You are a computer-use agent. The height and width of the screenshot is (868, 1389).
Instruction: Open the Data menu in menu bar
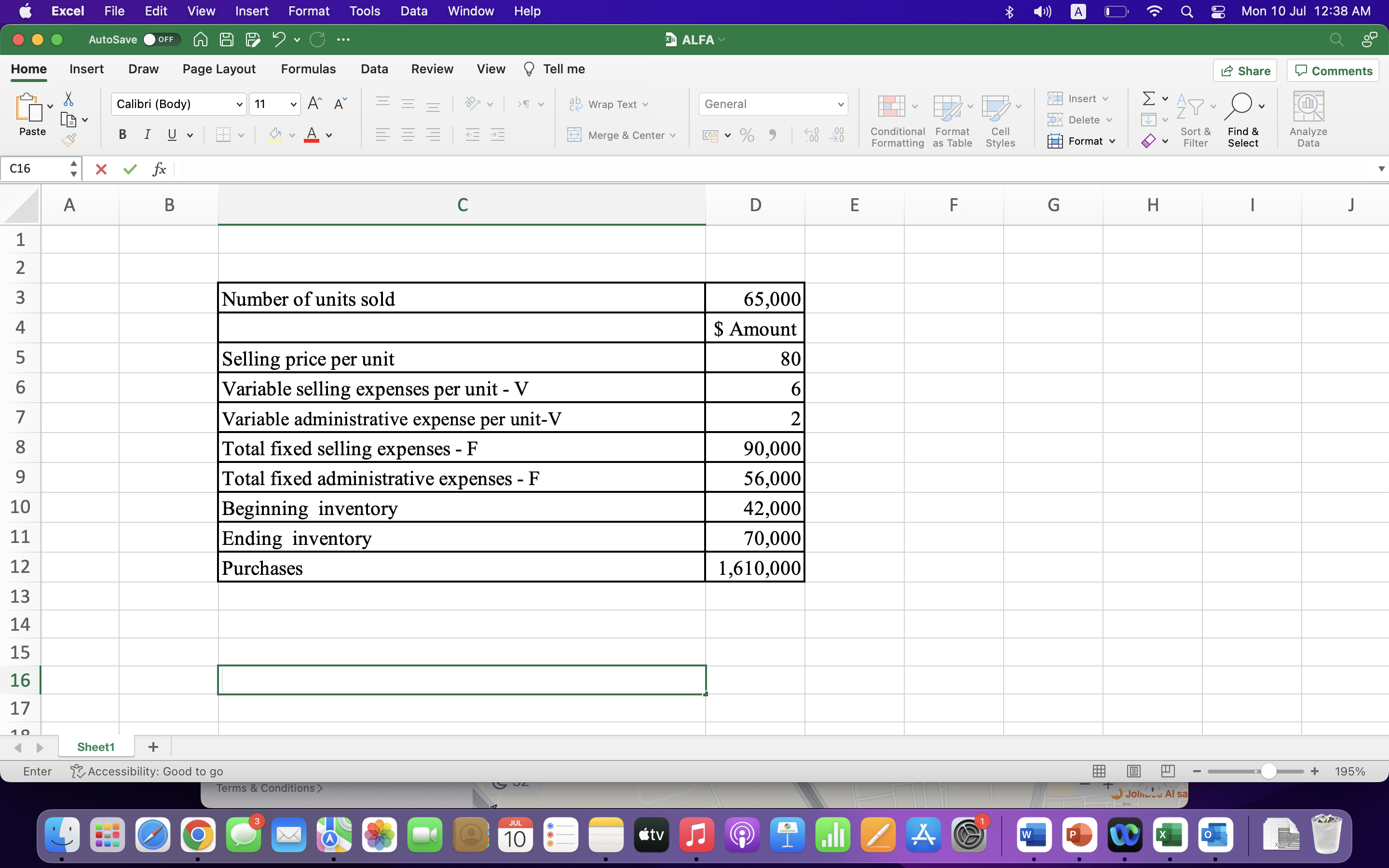(414, 11)
